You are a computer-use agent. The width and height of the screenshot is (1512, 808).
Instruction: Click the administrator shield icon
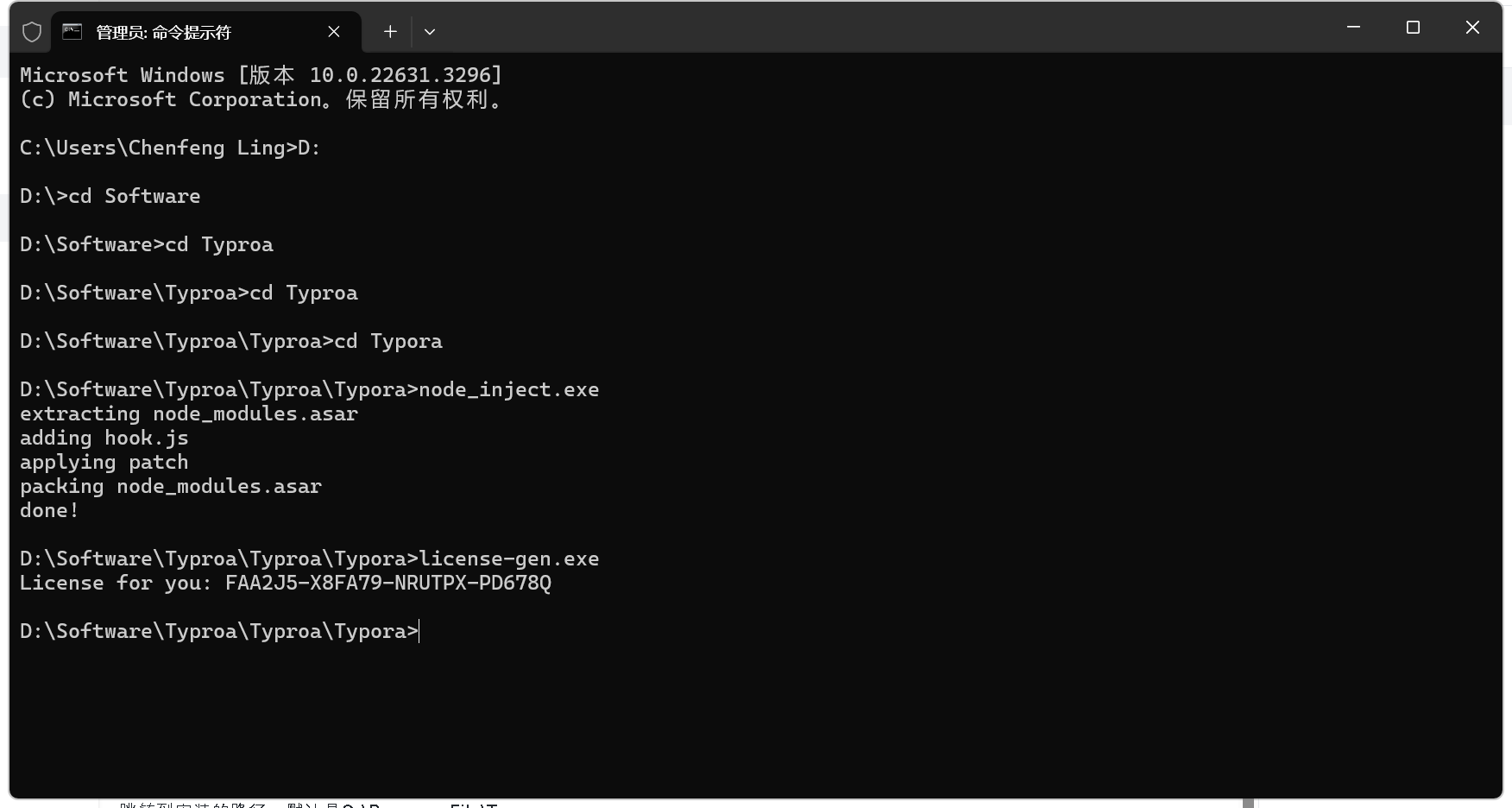coord(32,32)
